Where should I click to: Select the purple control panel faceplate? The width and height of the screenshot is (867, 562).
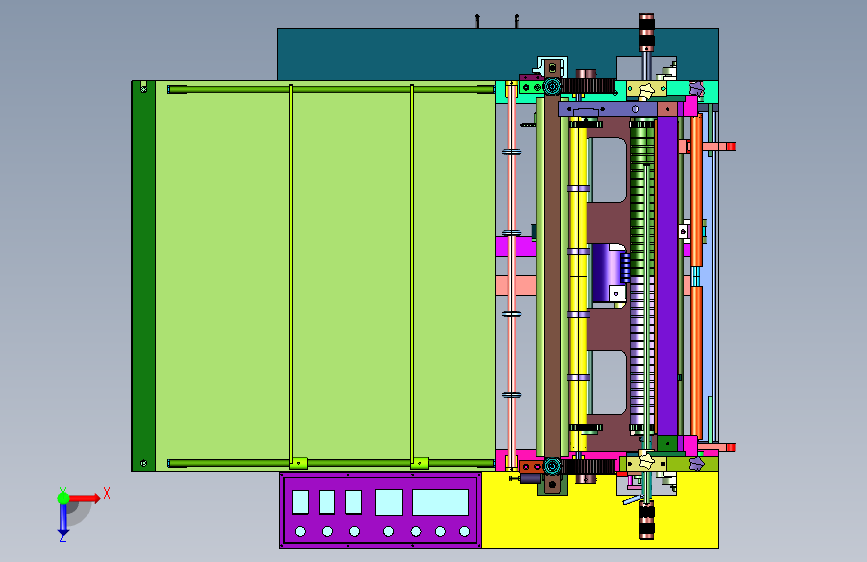point(380,511)
